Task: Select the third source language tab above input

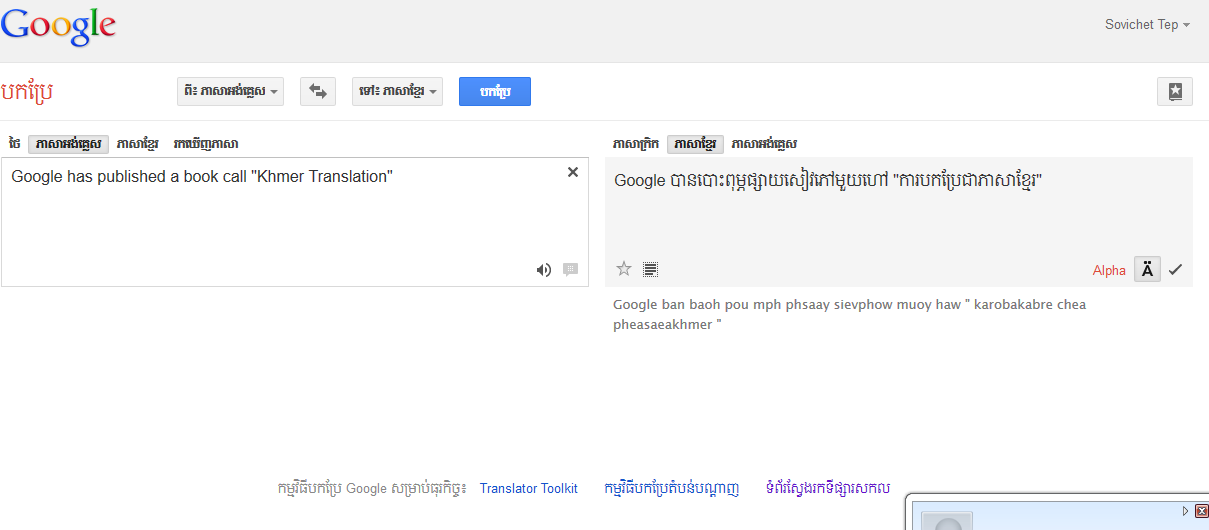Action: point(205,144)
